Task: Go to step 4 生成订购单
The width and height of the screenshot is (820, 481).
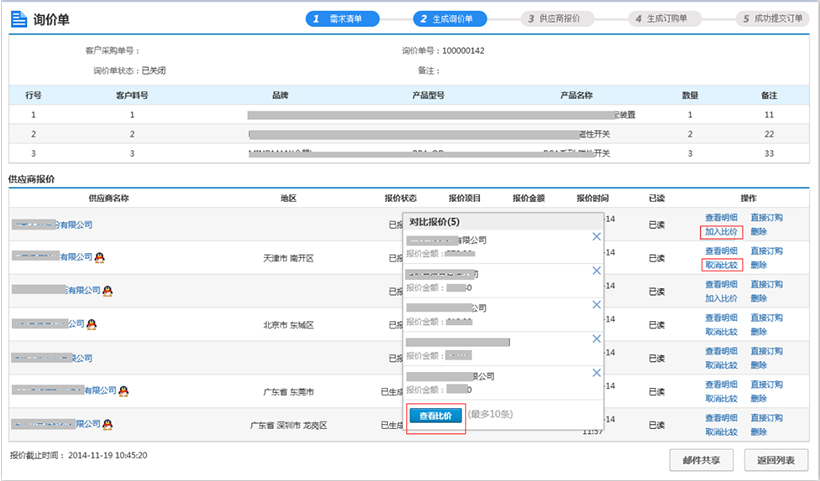Action: point(665,19)
